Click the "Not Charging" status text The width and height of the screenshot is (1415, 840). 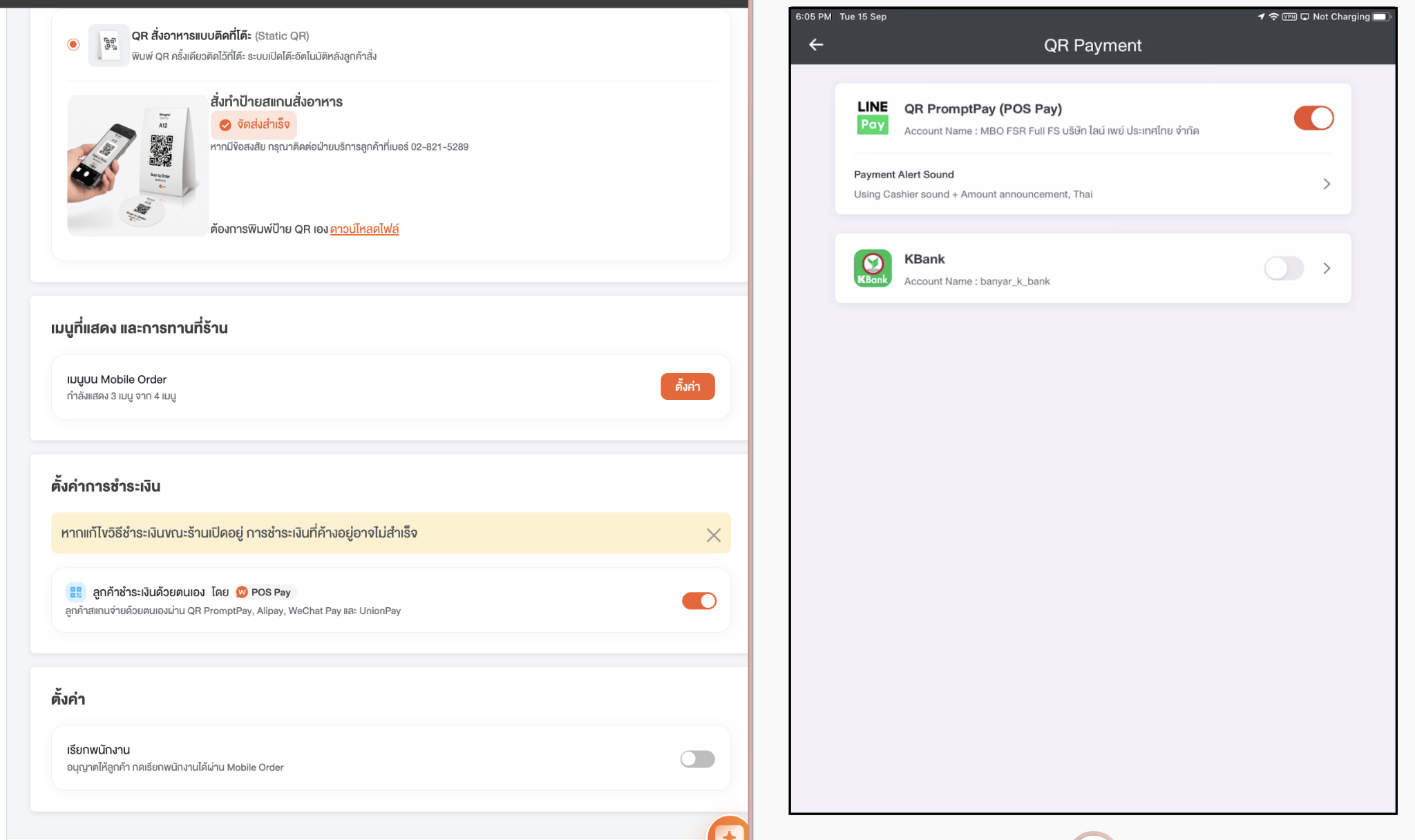[1341, 17]
